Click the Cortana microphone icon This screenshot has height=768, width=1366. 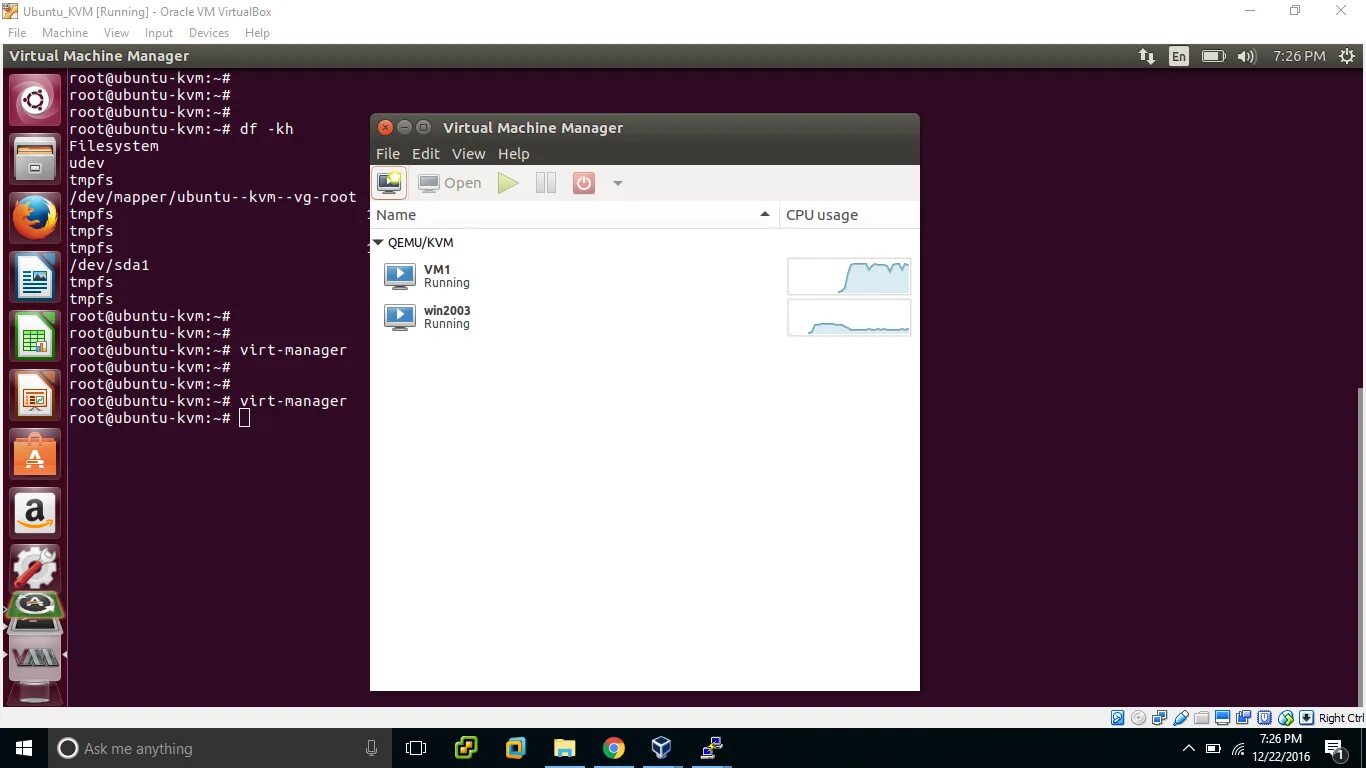click(372, 748)
